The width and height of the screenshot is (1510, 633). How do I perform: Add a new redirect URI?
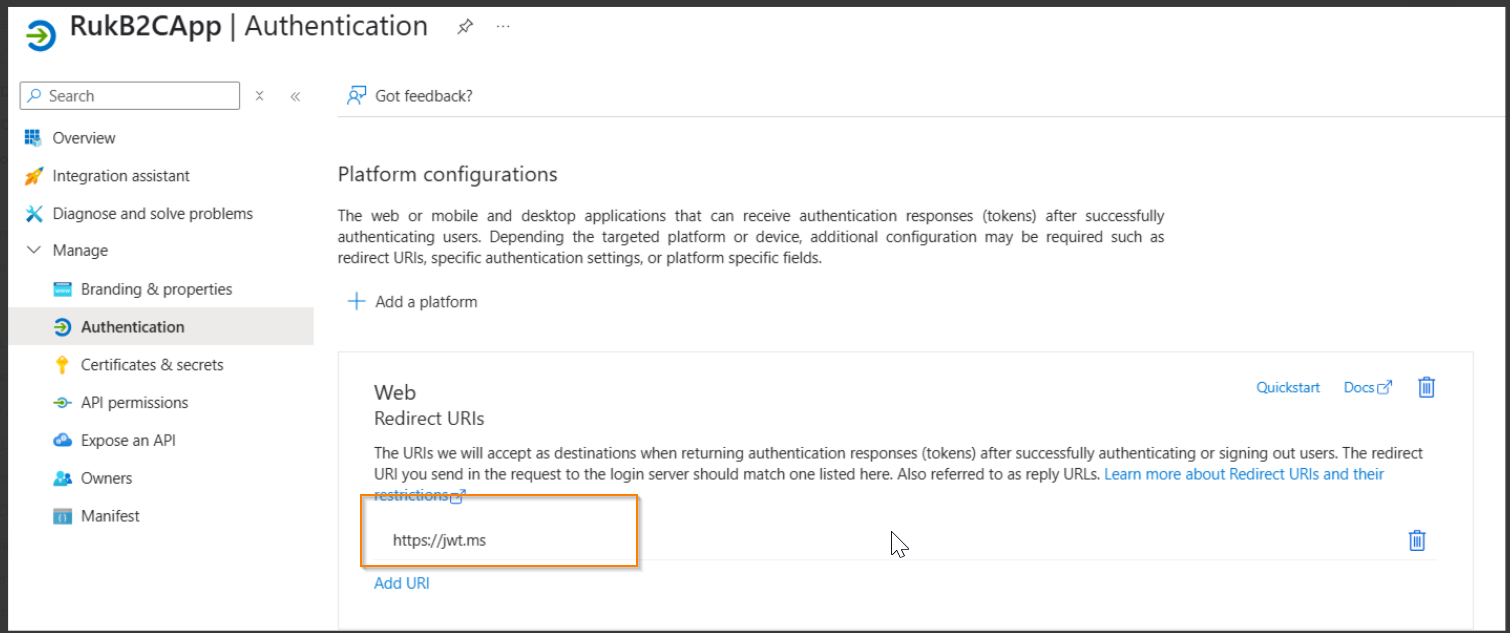pyautogui.click(x=401, y=583)
